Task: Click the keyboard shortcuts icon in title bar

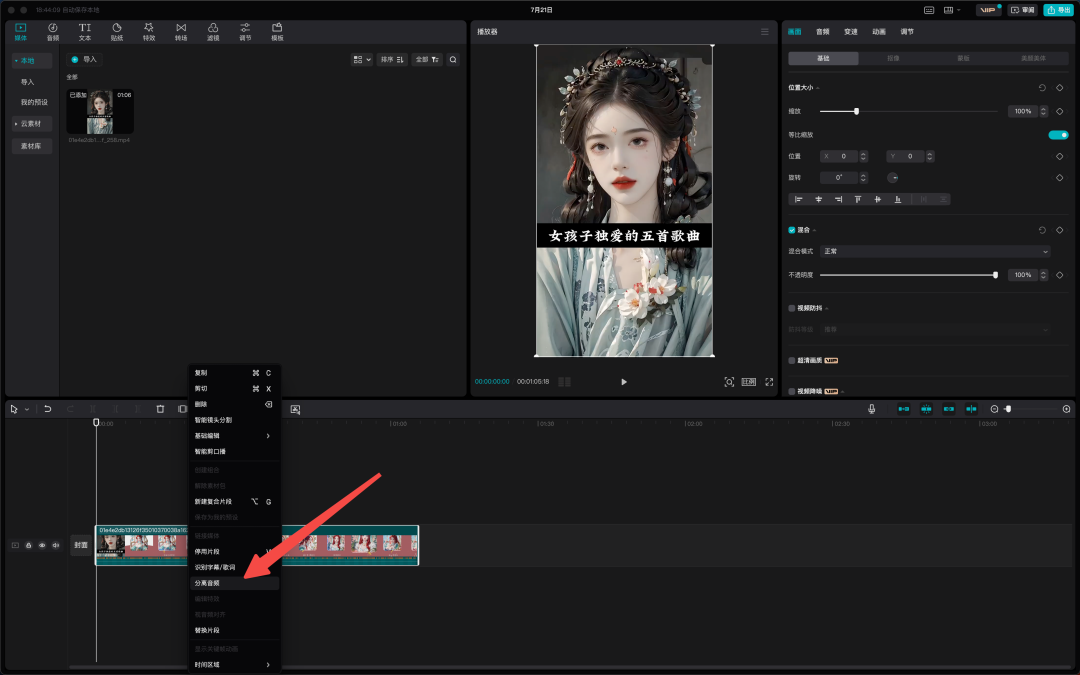Action: click(928, 10)
